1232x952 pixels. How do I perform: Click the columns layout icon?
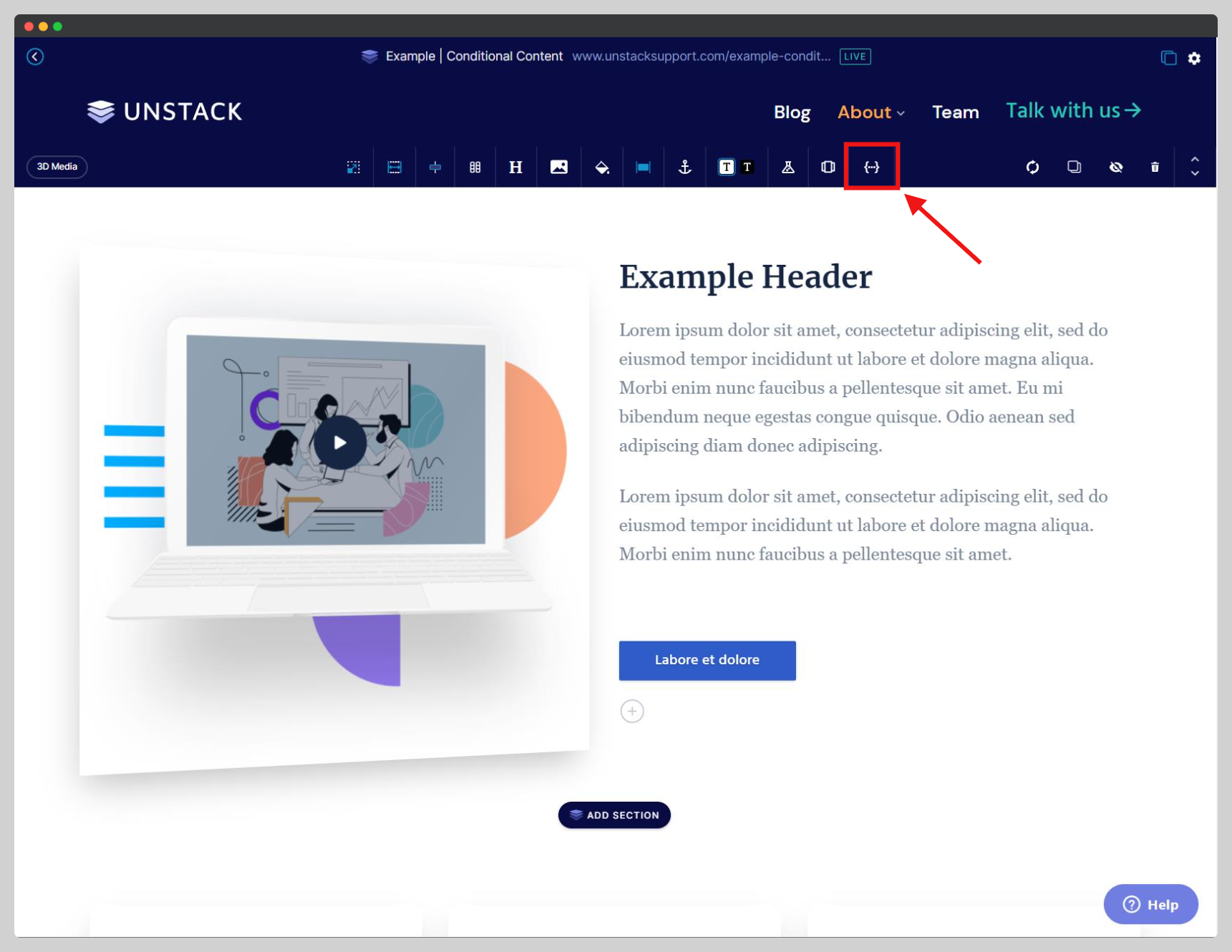coord(475,167)
